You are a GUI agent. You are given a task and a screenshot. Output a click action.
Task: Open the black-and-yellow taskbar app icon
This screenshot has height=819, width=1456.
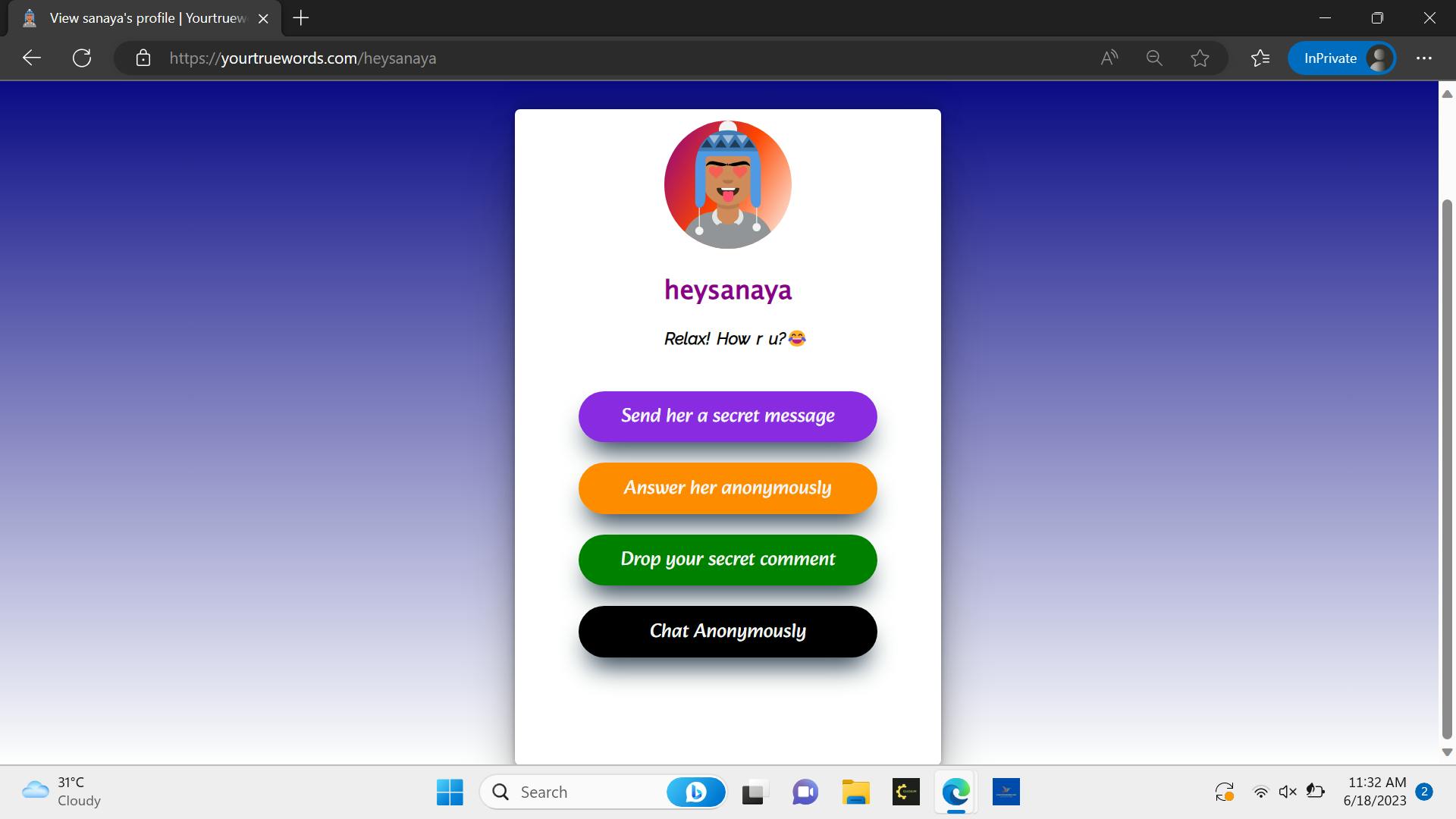click(906, 792)
